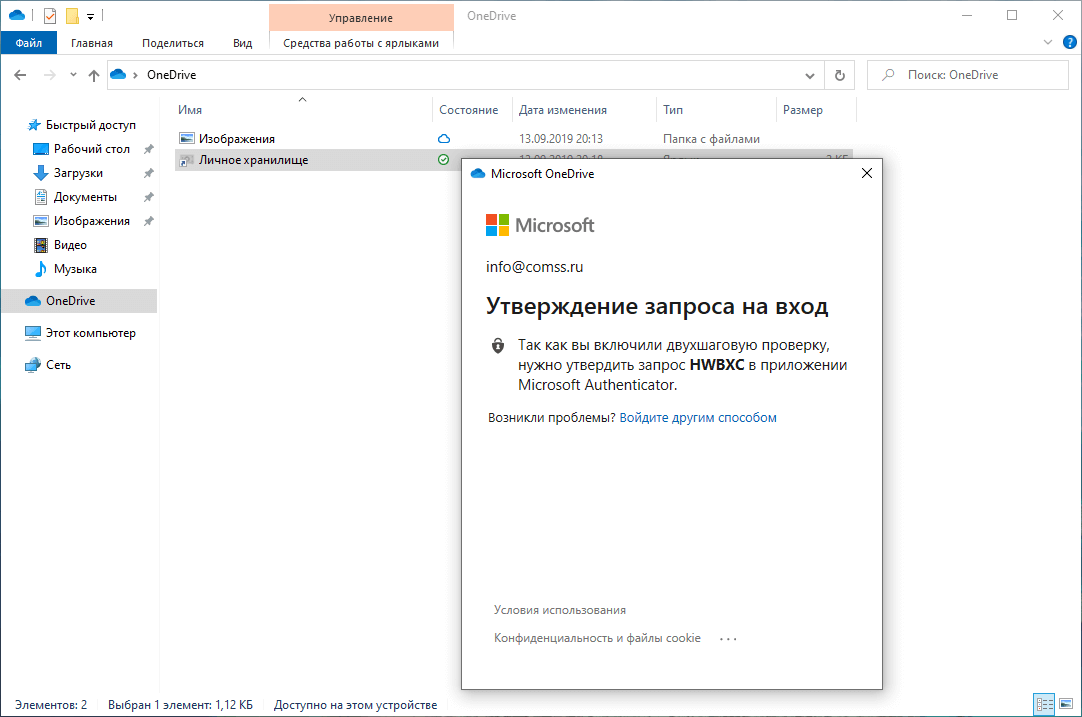Open the Quick Access Toolbar dropdown
The height and width of the screenshot is (717, 1082).
click(x=89, y=15)
